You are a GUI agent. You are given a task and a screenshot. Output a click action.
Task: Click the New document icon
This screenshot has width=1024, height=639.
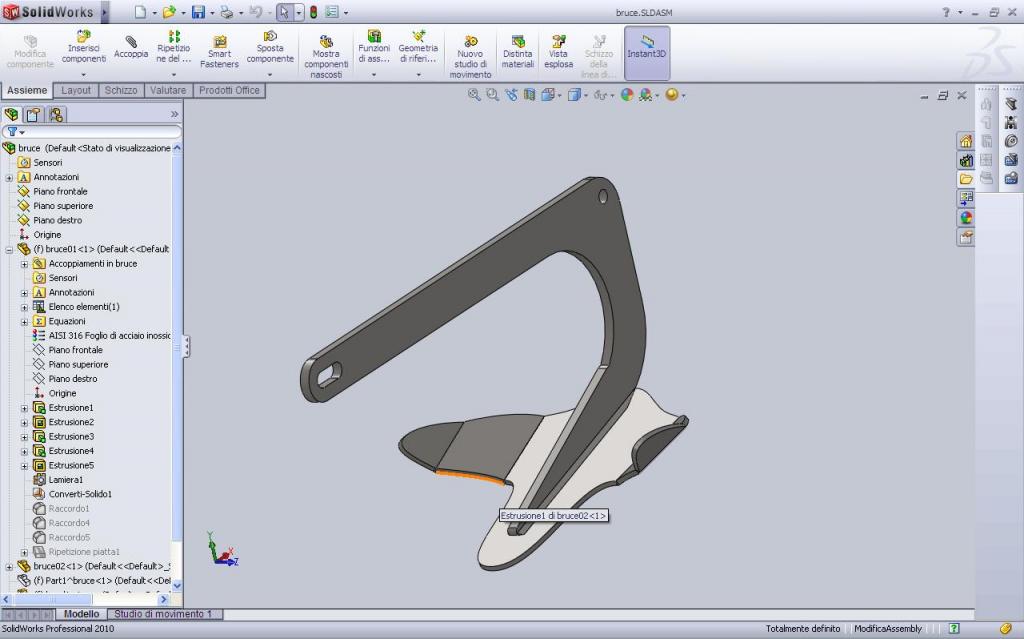coord(140,12)
